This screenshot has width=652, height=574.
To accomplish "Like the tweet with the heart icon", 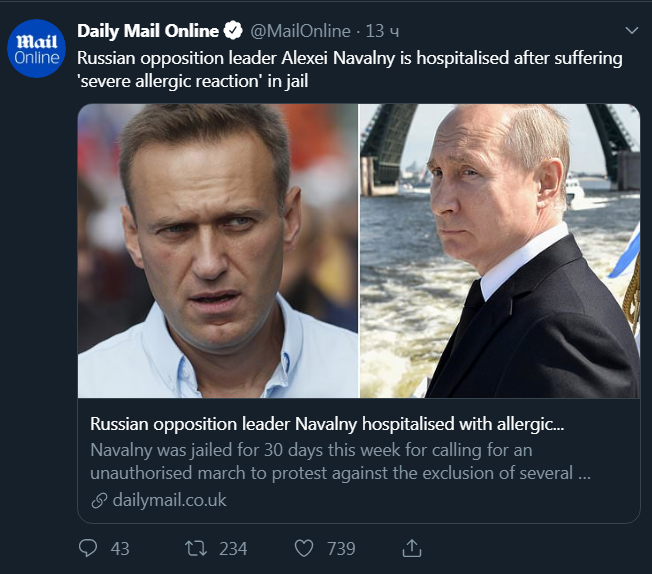I will [305, 548].
